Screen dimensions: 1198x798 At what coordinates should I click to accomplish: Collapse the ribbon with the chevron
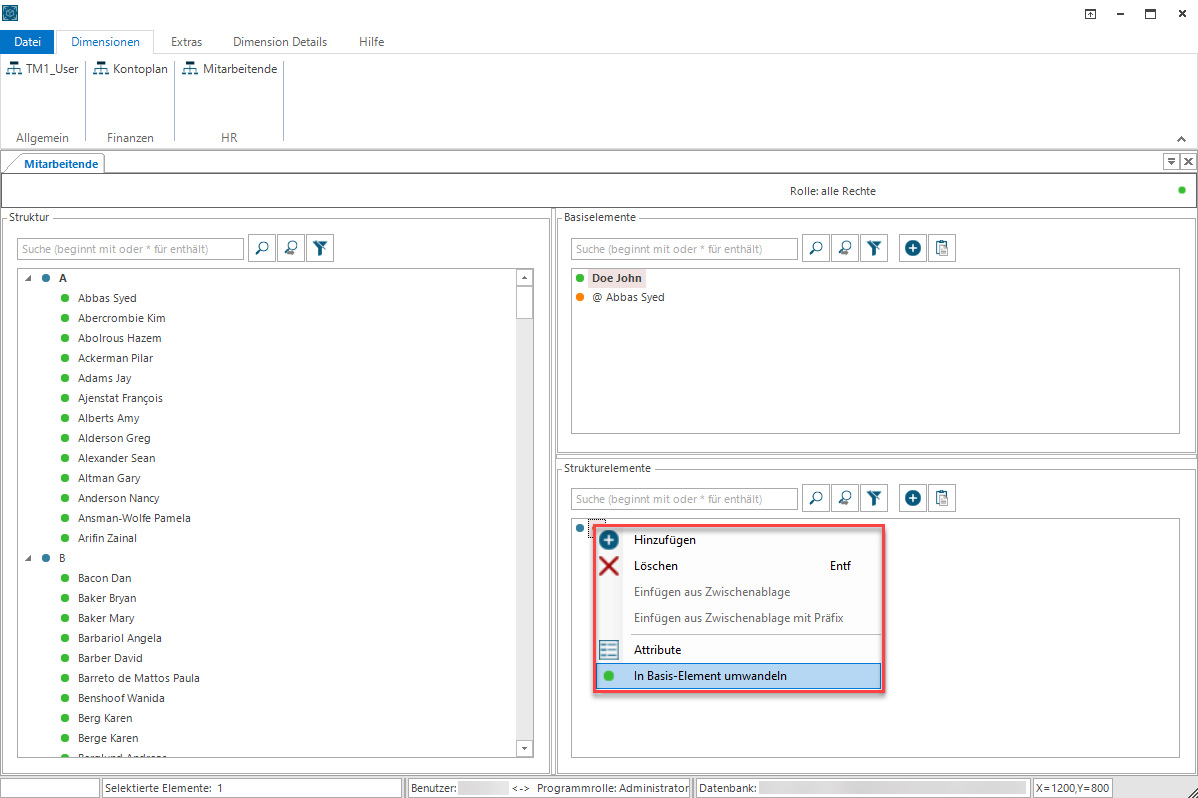pyautogui.click(x=1181, y=139)
